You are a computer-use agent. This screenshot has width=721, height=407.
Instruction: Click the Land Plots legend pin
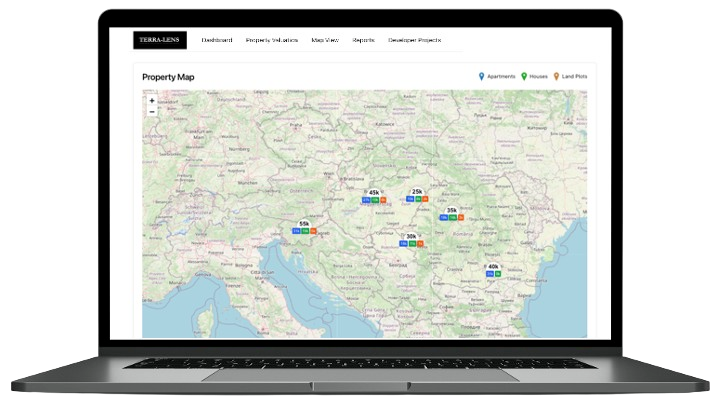click(x=556, y=76)
